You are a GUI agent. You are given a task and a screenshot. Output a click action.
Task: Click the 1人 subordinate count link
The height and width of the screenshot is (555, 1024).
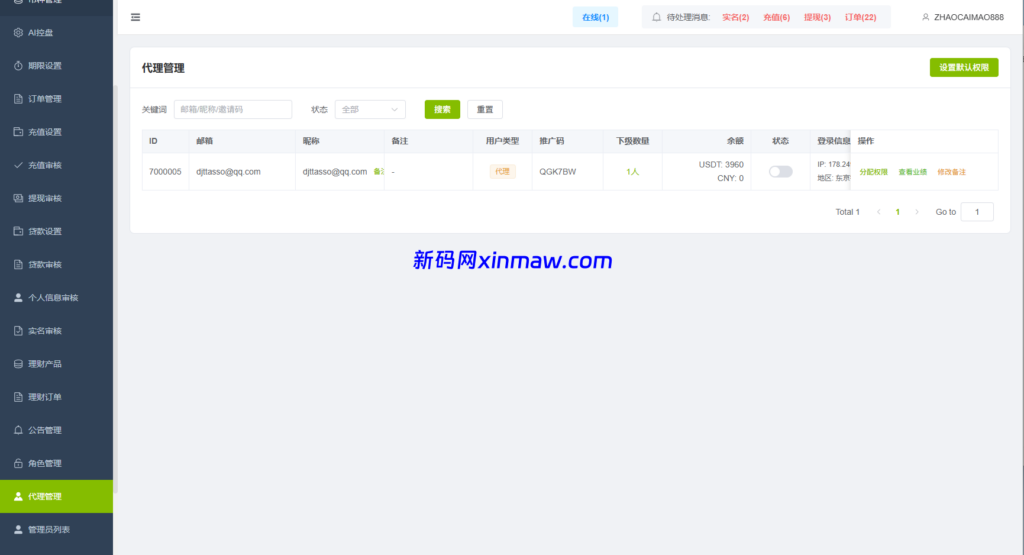pyautogui.click(x=632, y=172)
